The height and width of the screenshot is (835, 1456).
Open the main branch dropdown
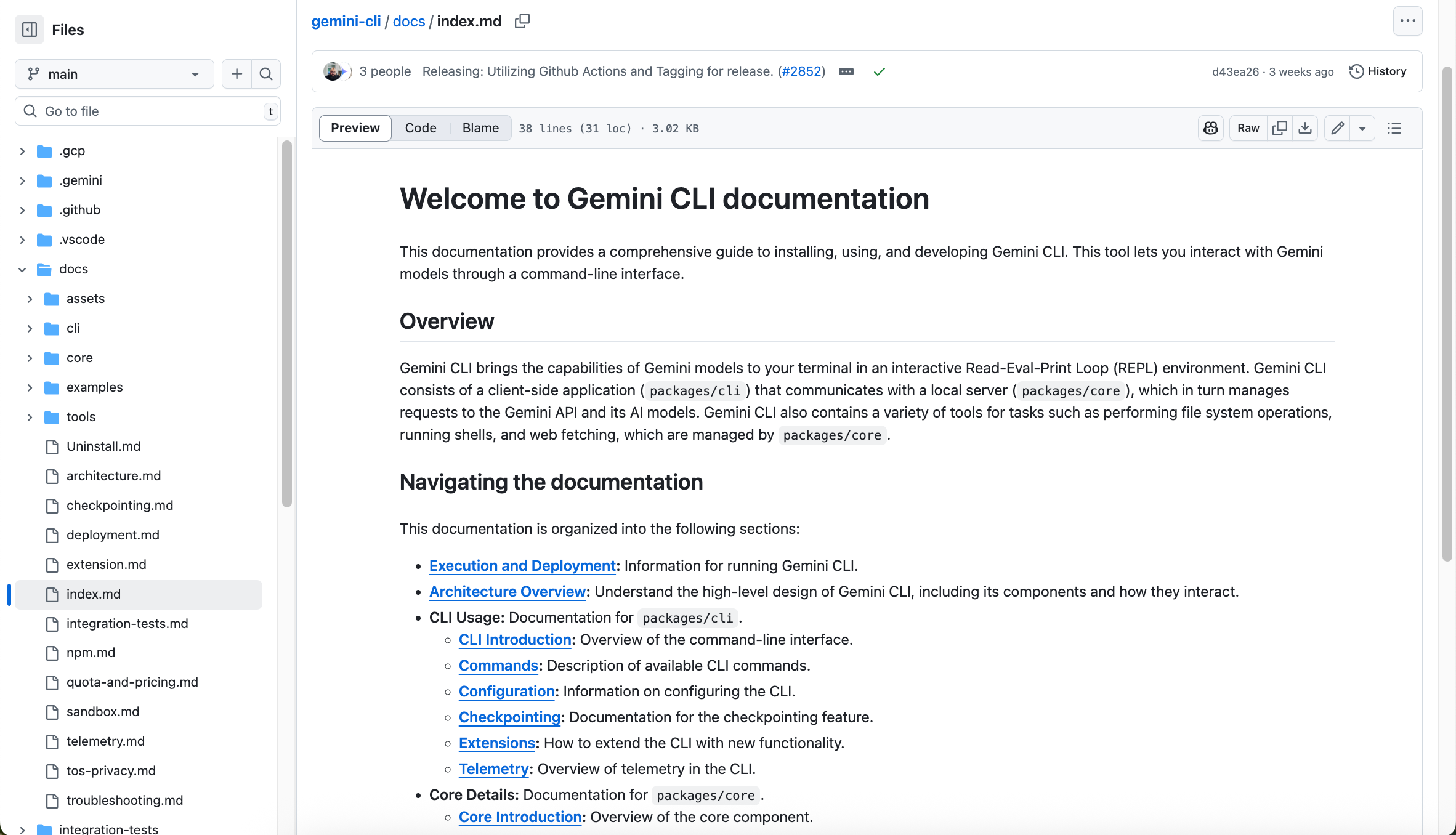[x=114, y=74]
